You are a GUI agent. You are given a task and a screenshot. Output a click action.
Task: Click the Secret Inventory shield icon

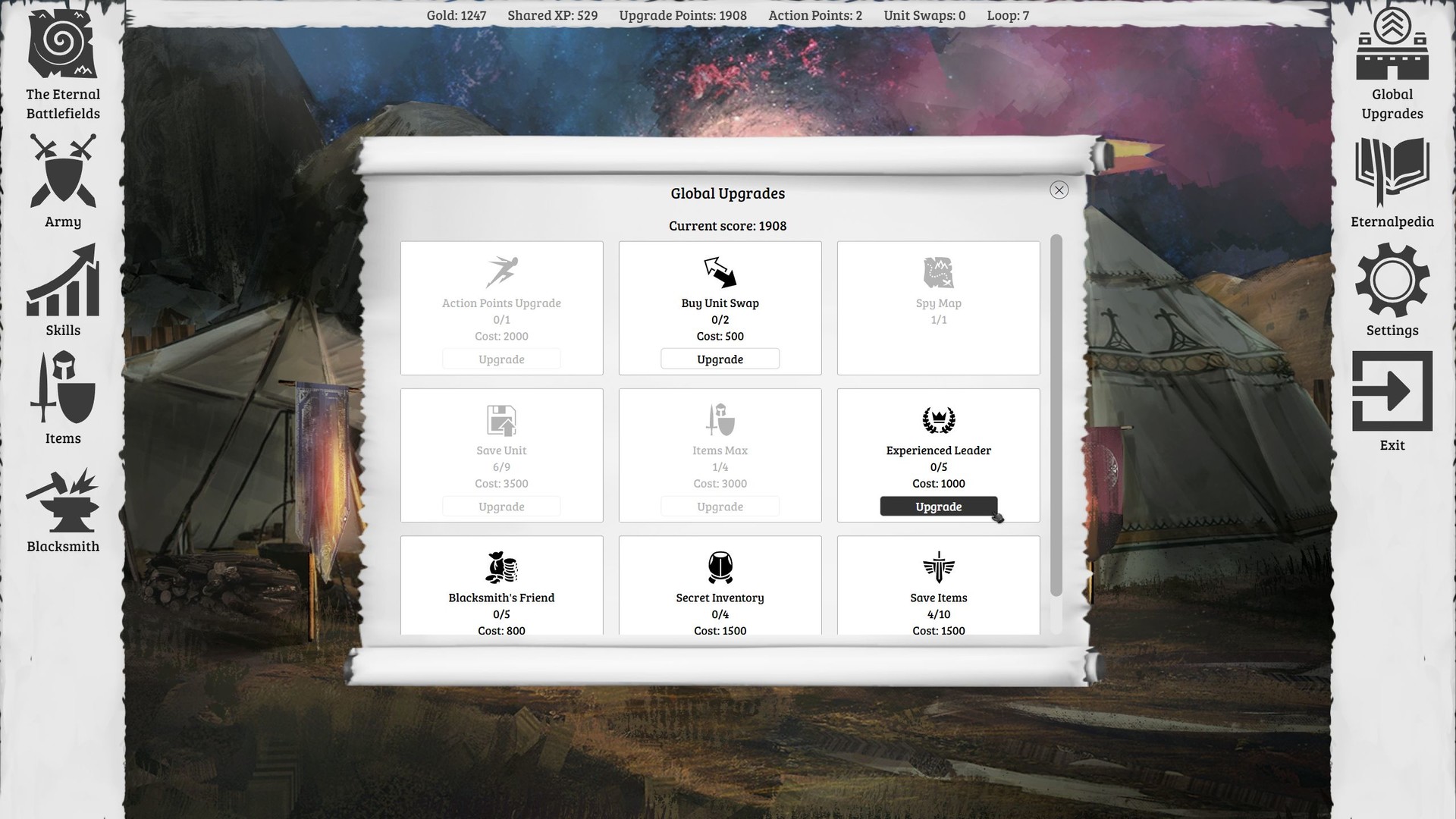(719, 567)
